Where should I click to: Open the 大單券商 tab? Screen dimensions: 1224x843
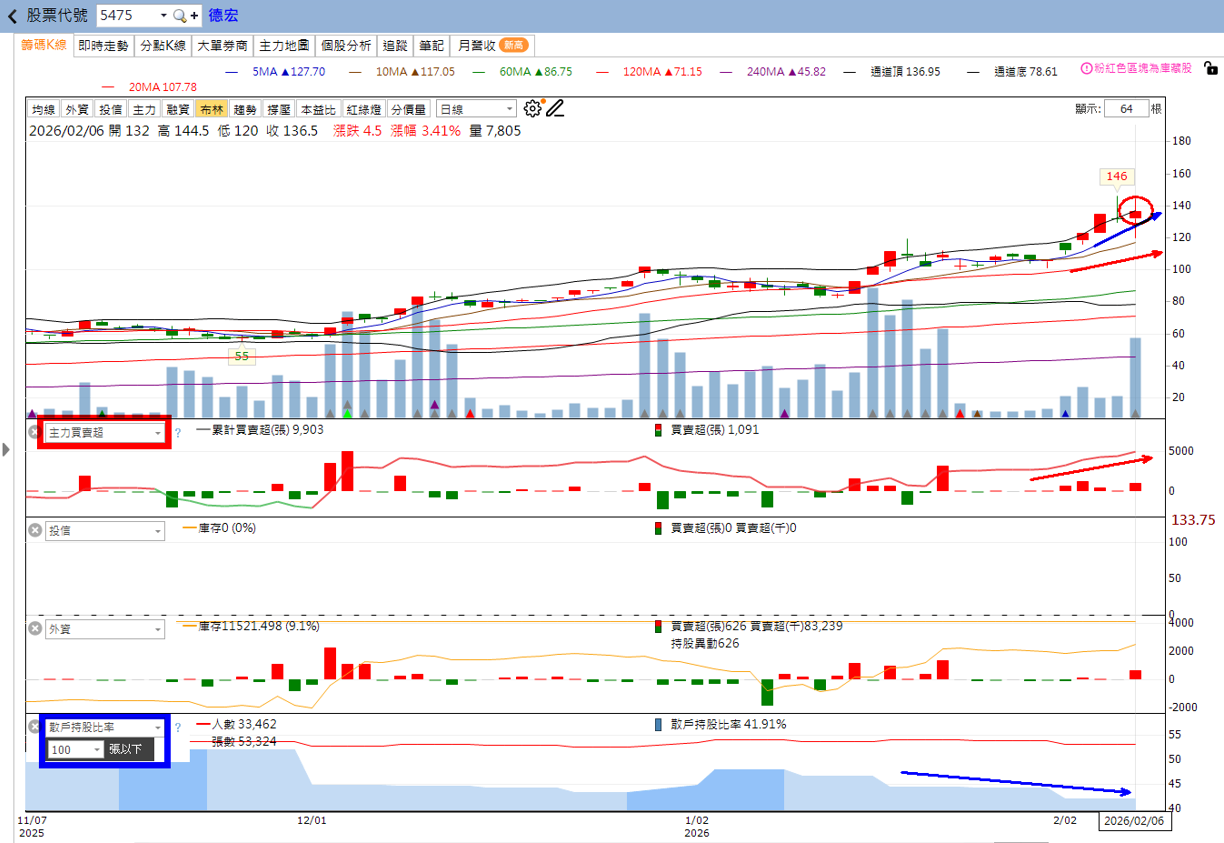(222, 45)
